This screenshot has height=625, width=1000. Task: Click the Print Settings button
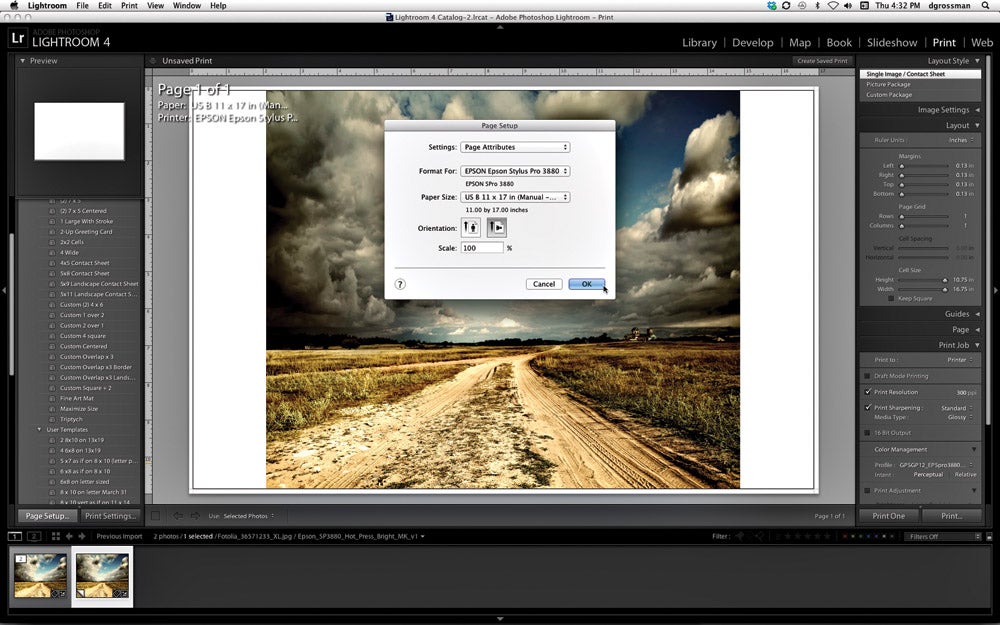pyautogui.click(x=110, y=516)
